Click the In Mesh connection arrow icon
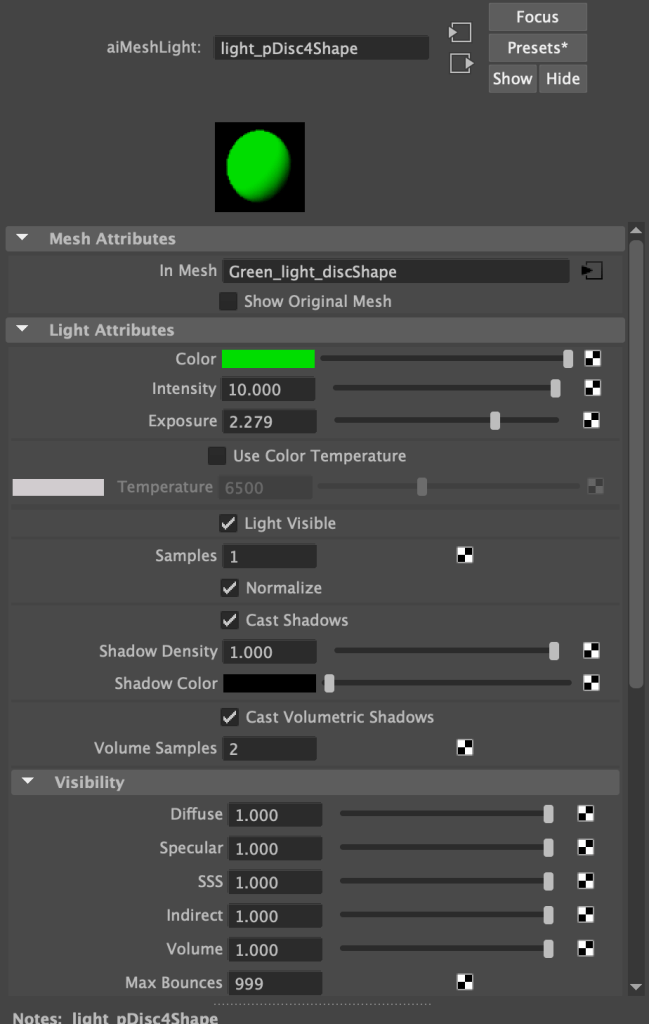 pyautogui.click(x=592, y=271)
